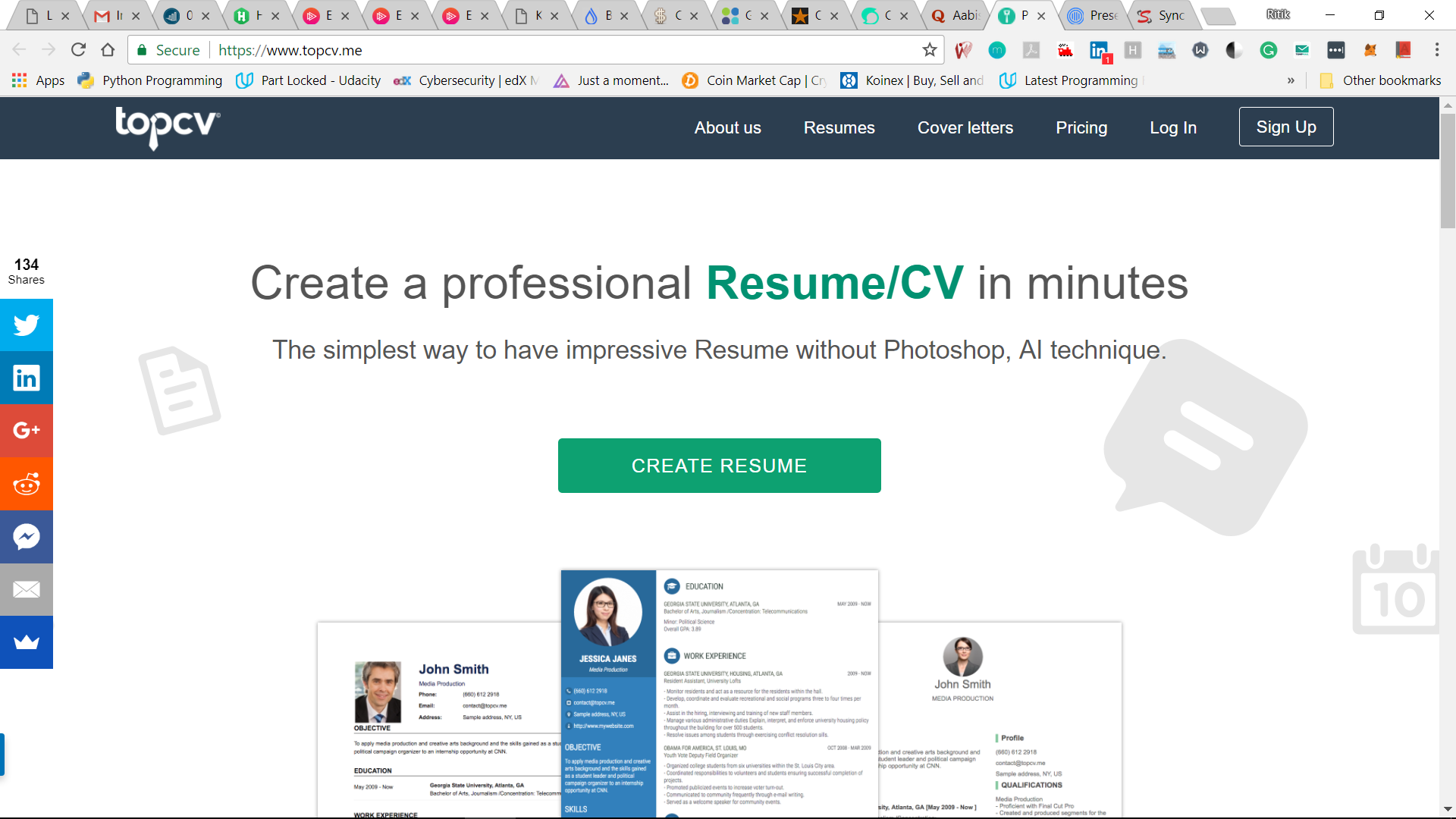Click the Log In link
Image resolution: width=1456 pixels, height=819 pixels.
pyautogui.click(x=1172, y=127)
